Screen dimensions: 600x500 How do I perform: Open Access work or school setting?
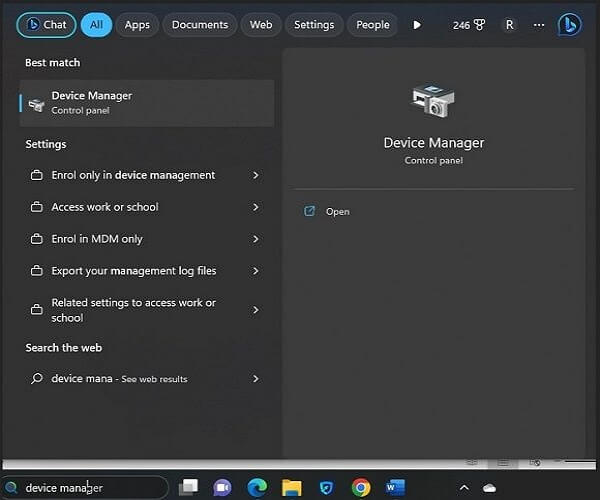pyautogui.click(x=147, y=207)
